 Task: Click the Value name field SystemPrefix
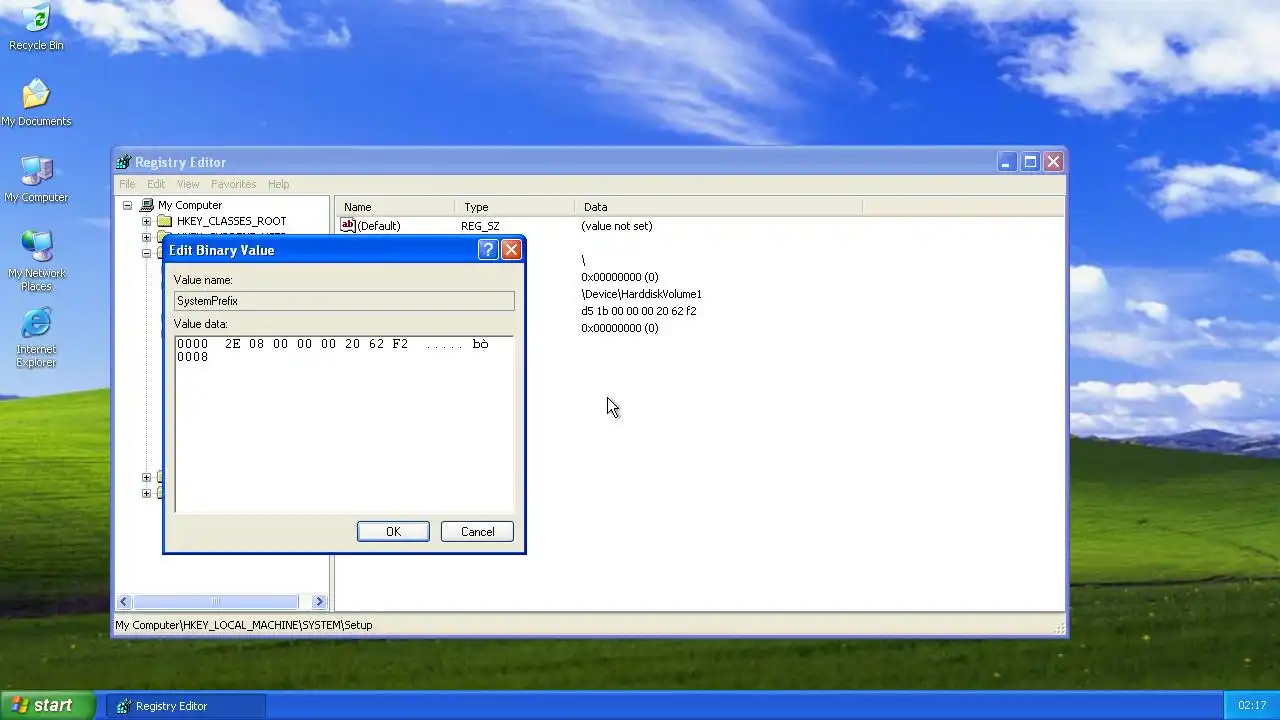coord(344,301)
